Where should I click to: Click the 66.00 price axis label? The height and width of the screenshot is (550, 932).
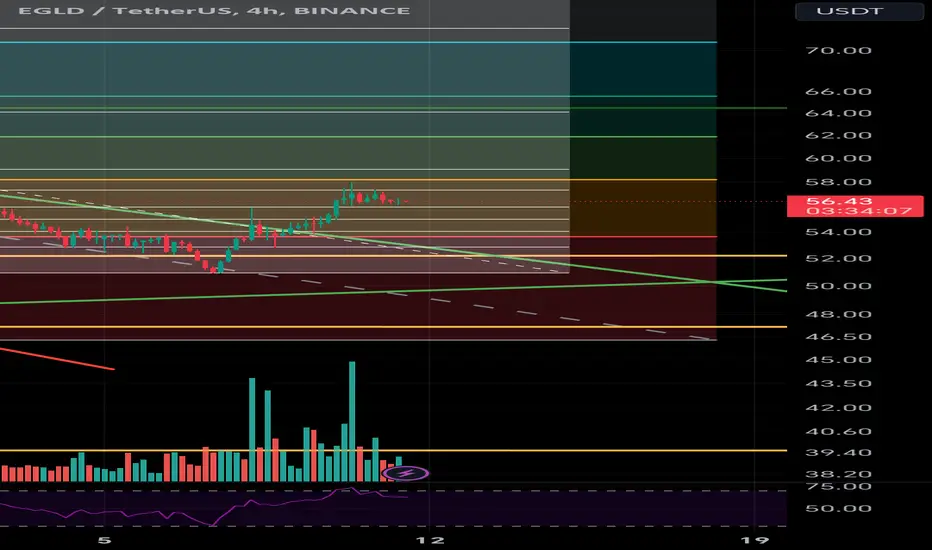(x=838, y=92)
